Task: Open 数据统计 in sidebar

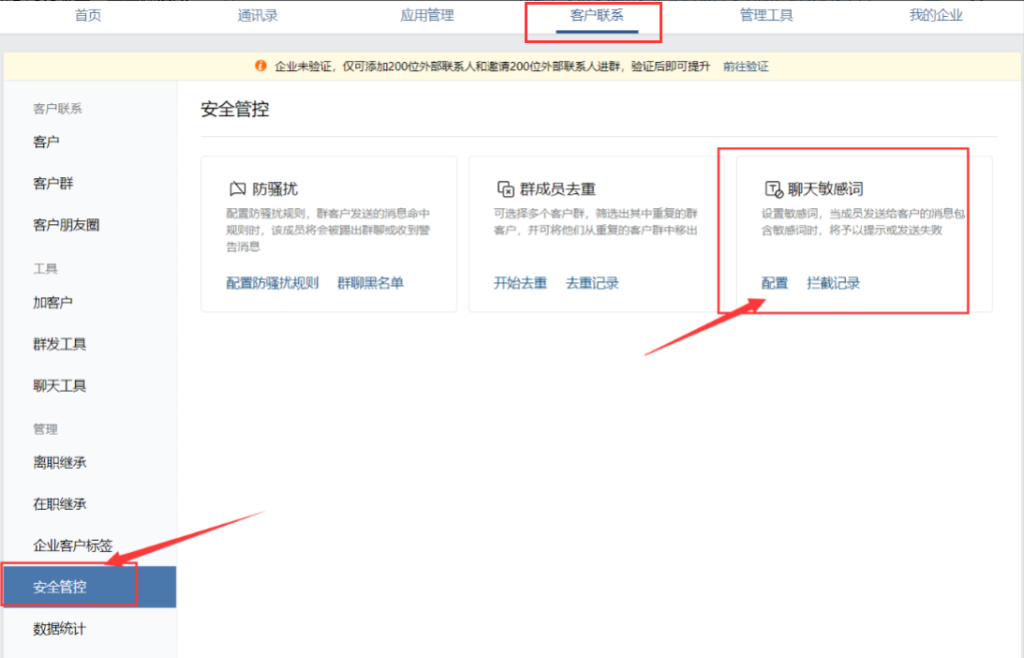Action: click(x=60, y=629)
